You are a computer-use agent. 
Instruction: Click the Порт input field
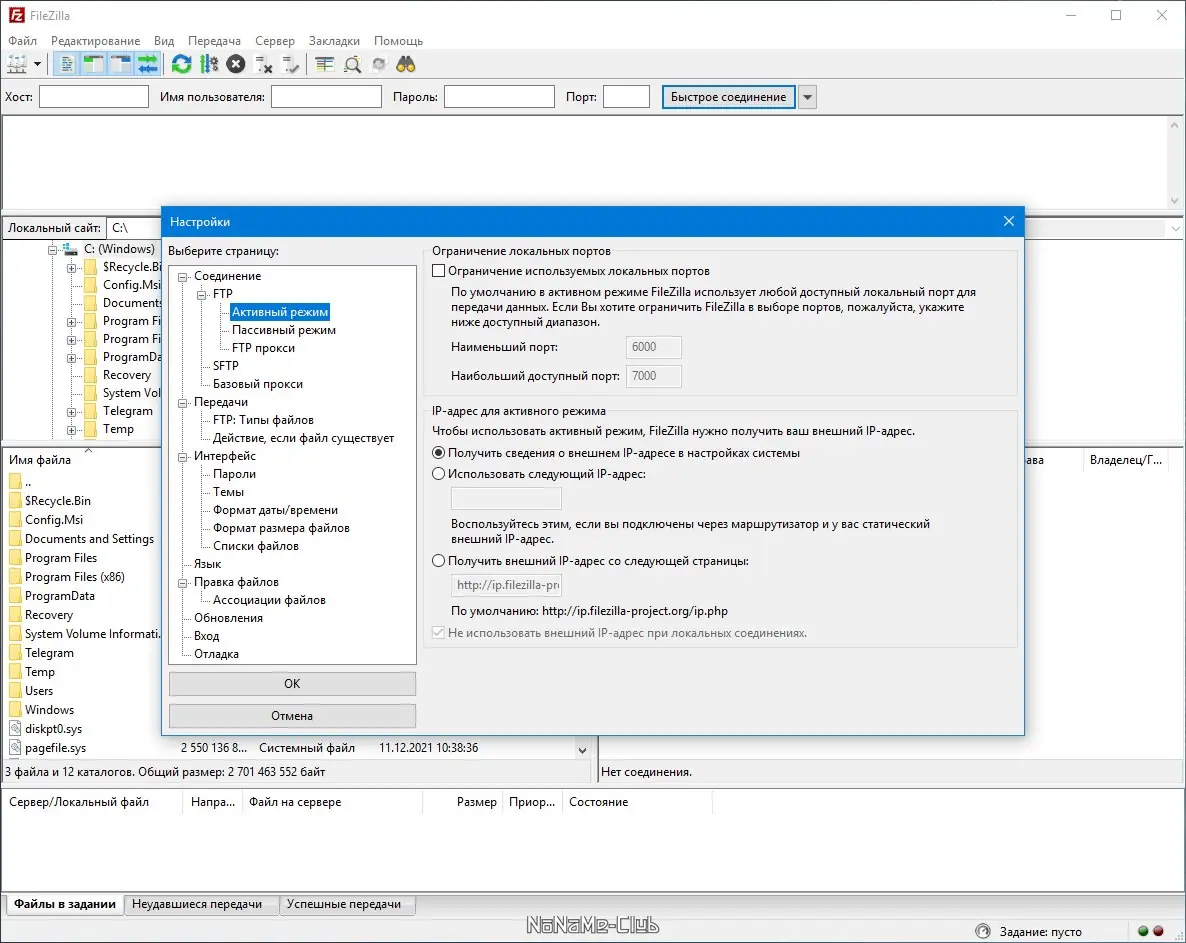(x=626, y=97)
